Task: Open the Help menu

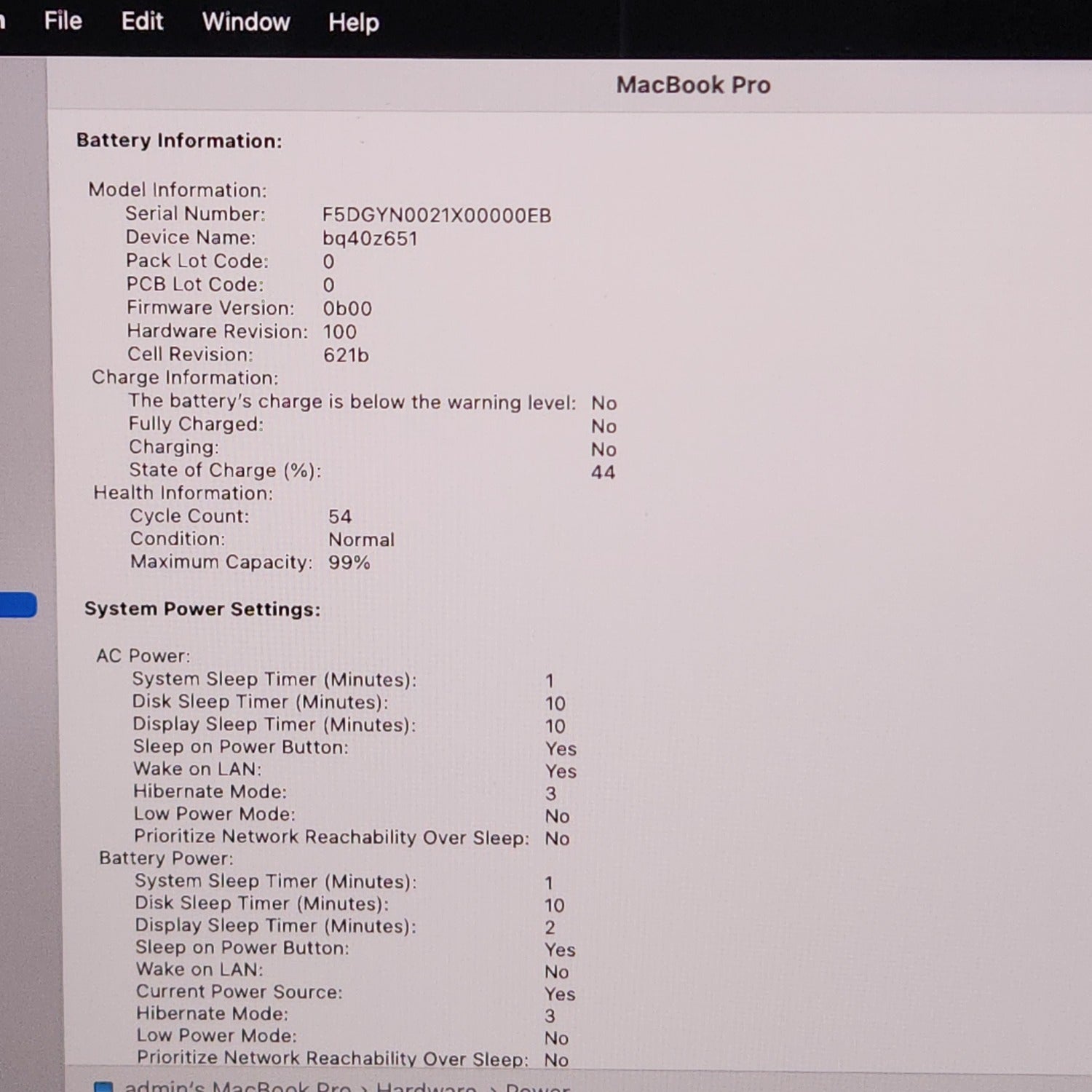Action: (x=353, y=23)
